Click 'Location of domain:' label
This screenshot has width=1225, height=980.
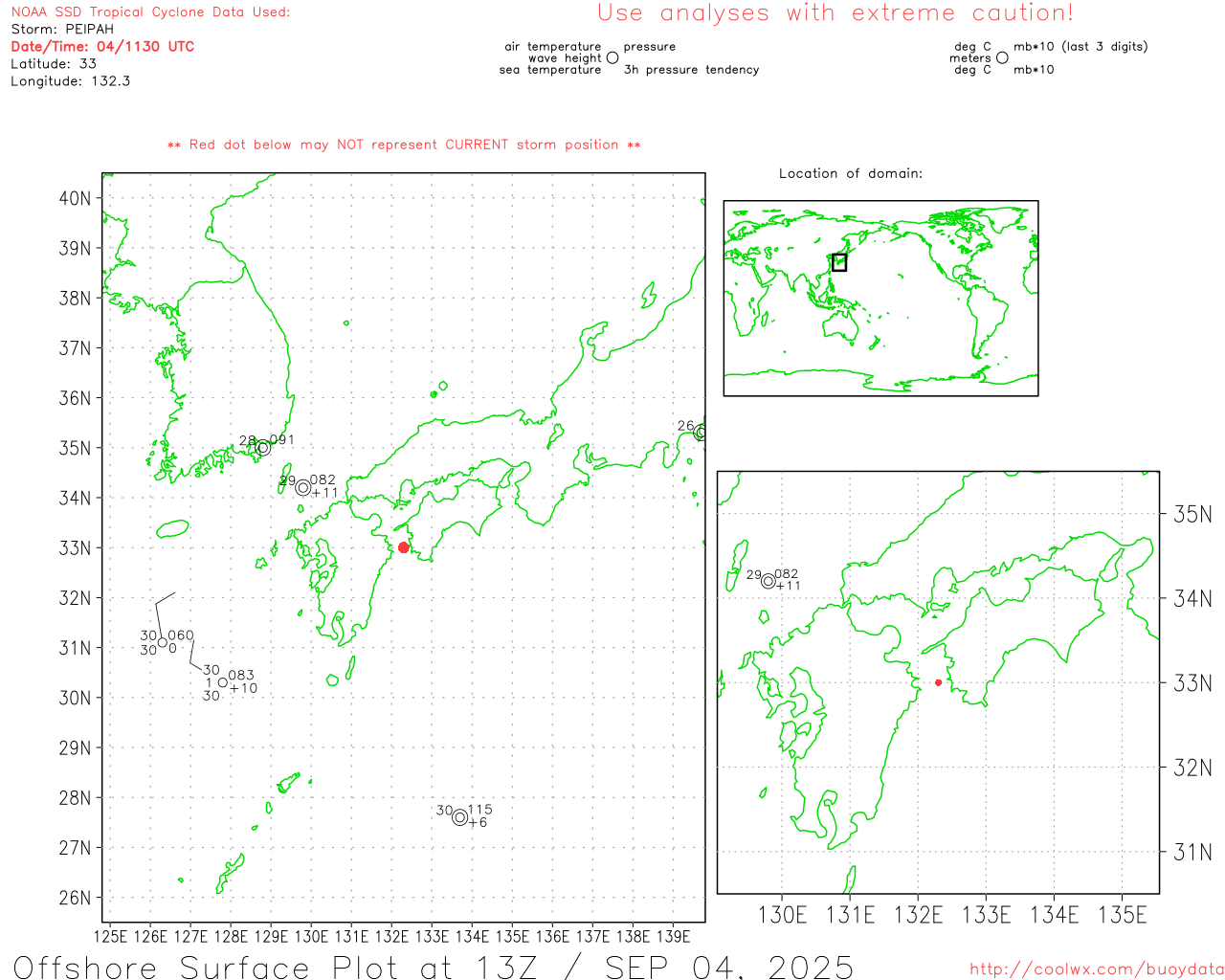[851, 173]
